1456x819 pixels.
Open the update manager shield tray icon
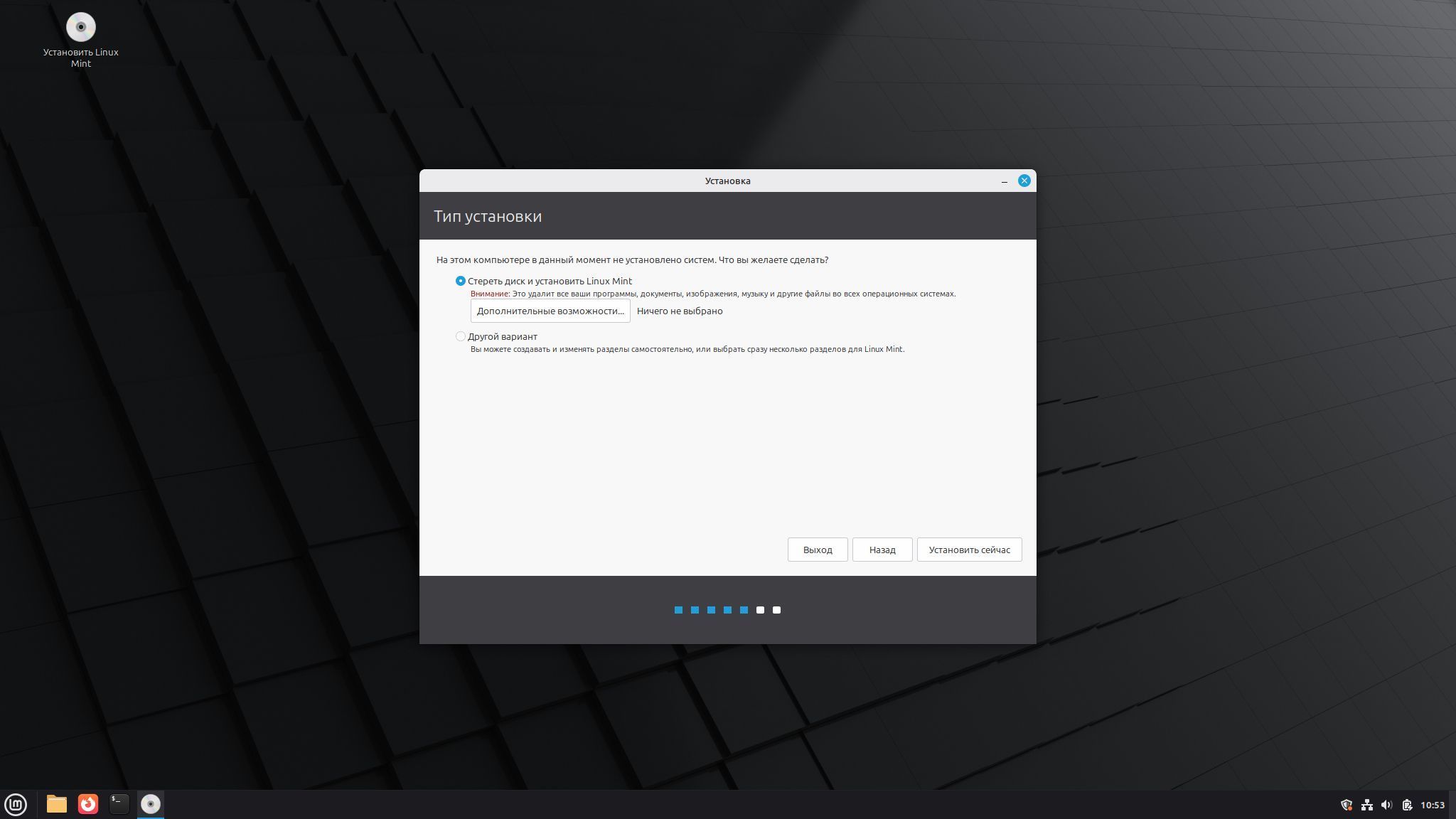[1347, 805]
